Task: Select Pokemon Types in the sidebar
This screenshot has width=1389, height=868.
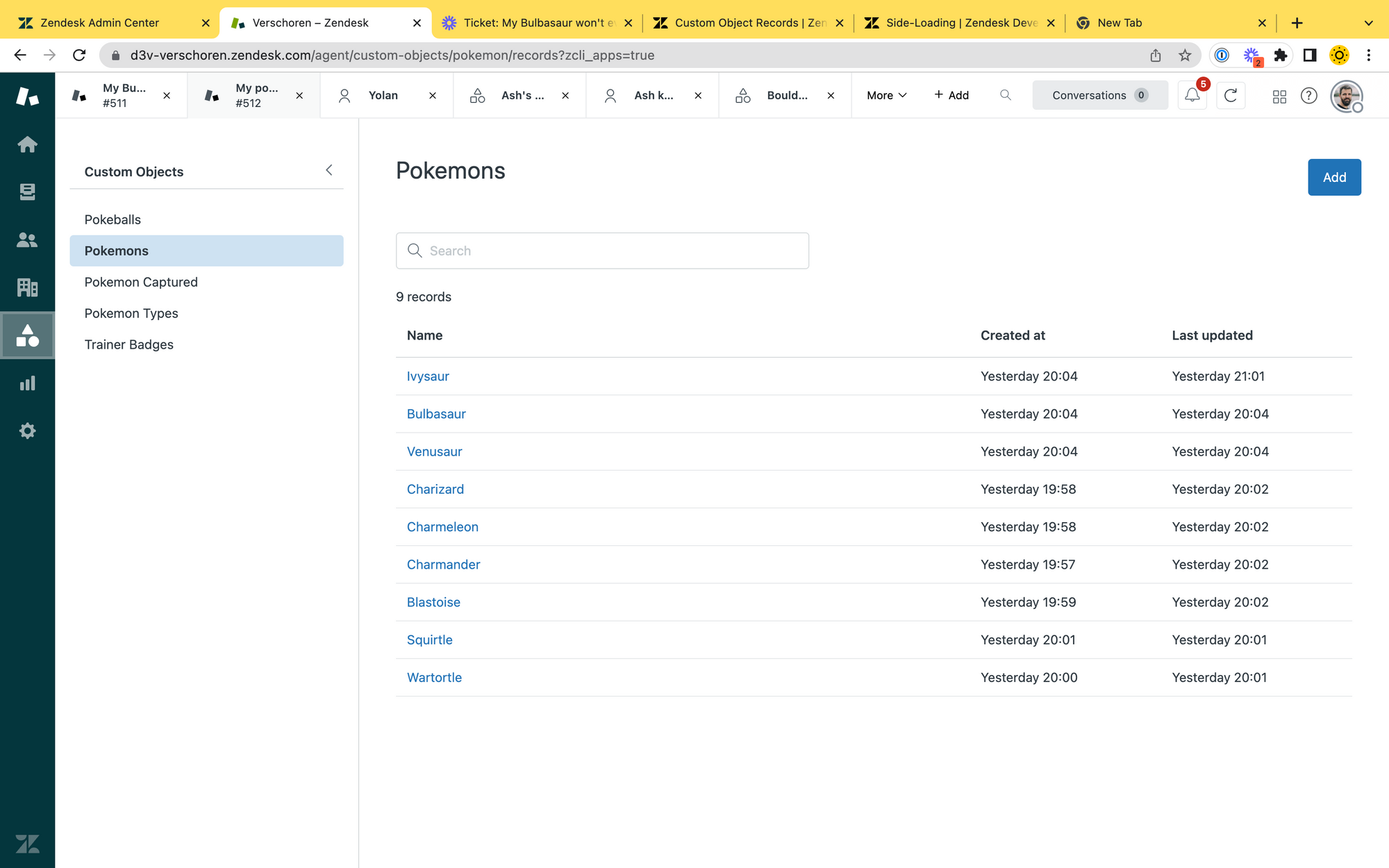Action: point(131,313)
